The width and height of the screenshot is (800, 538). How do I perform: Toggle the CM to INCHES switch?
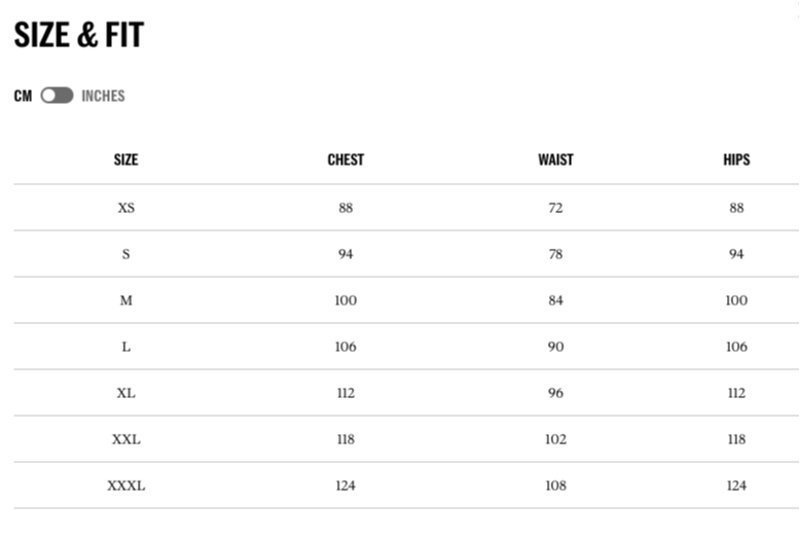point(57,96)
